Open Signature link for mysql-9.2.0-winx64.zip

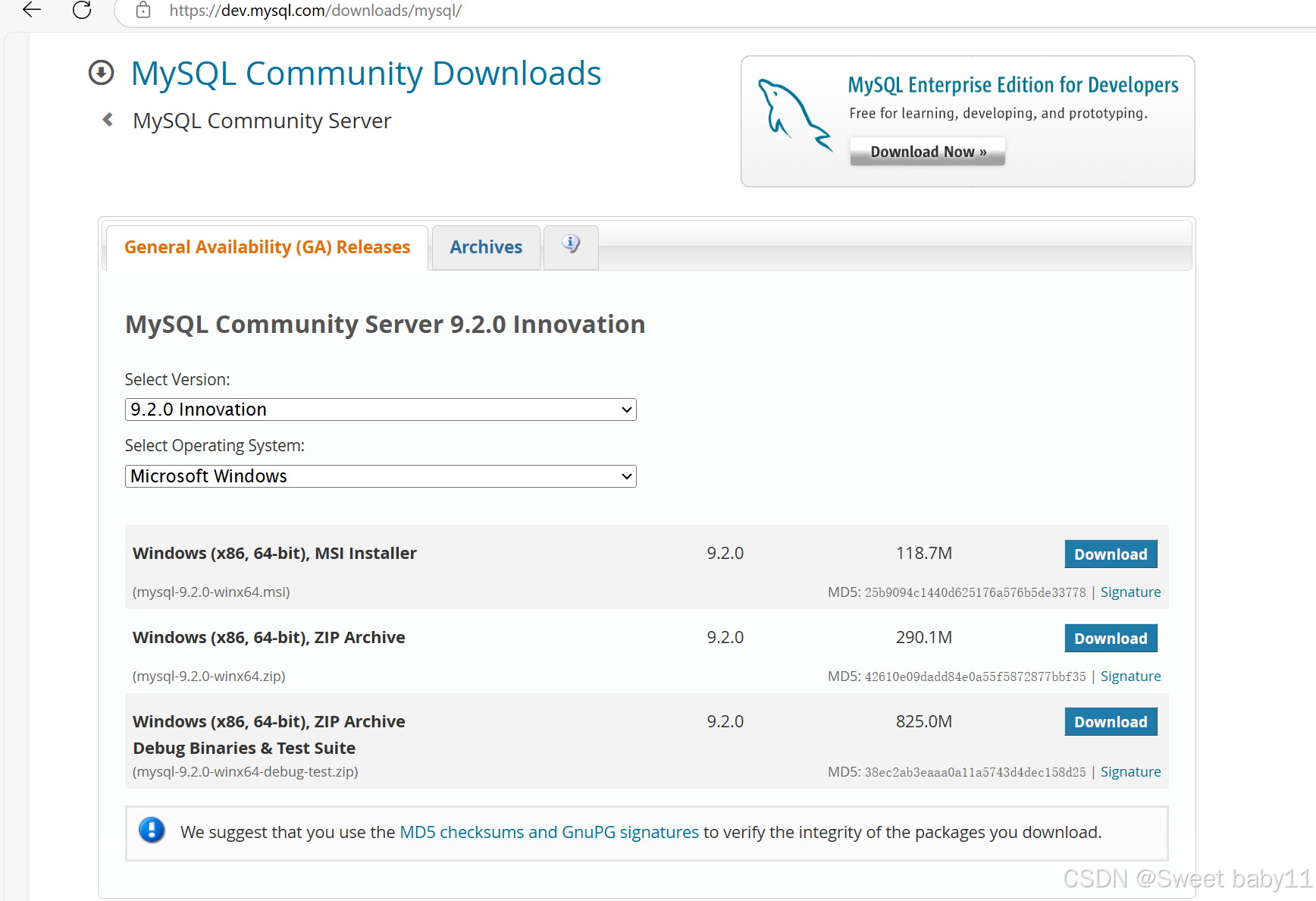point(1130,677)
